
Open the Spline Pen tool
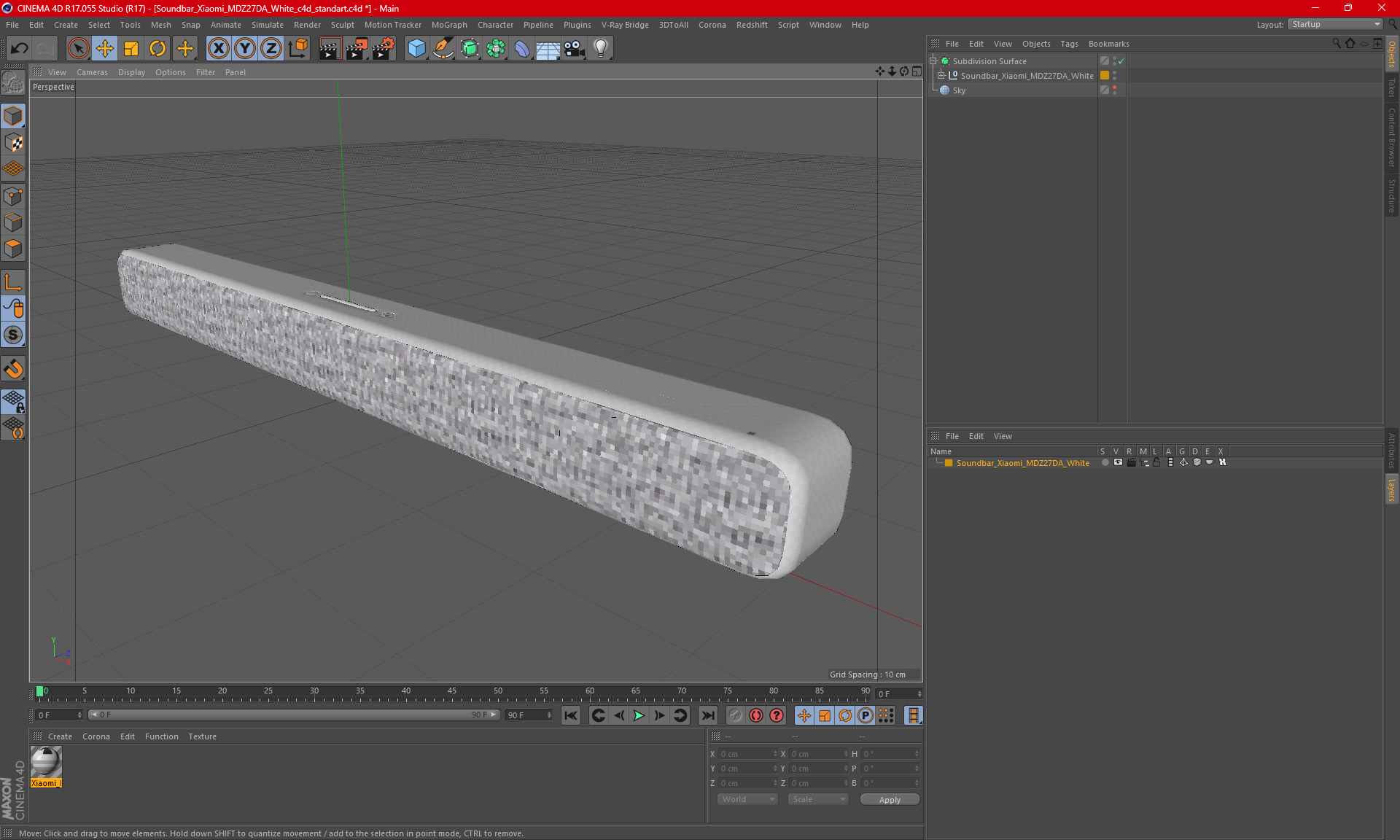tap(443, 48)
